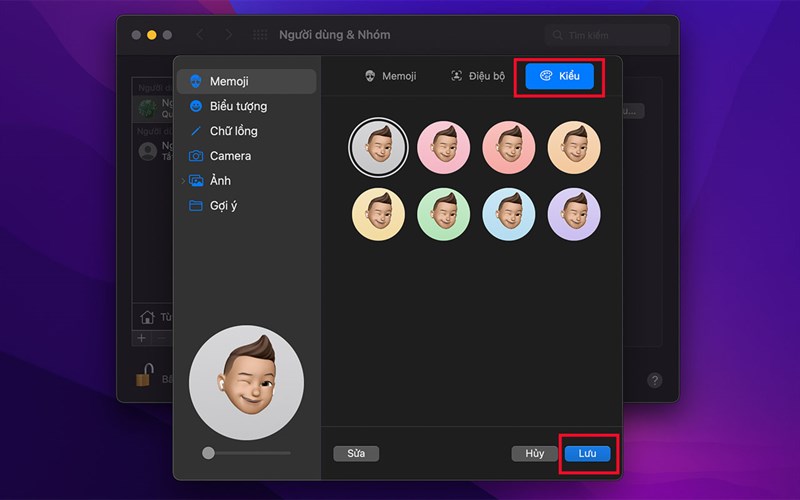Adjust the avatar zoom slider

coord(246,453)
